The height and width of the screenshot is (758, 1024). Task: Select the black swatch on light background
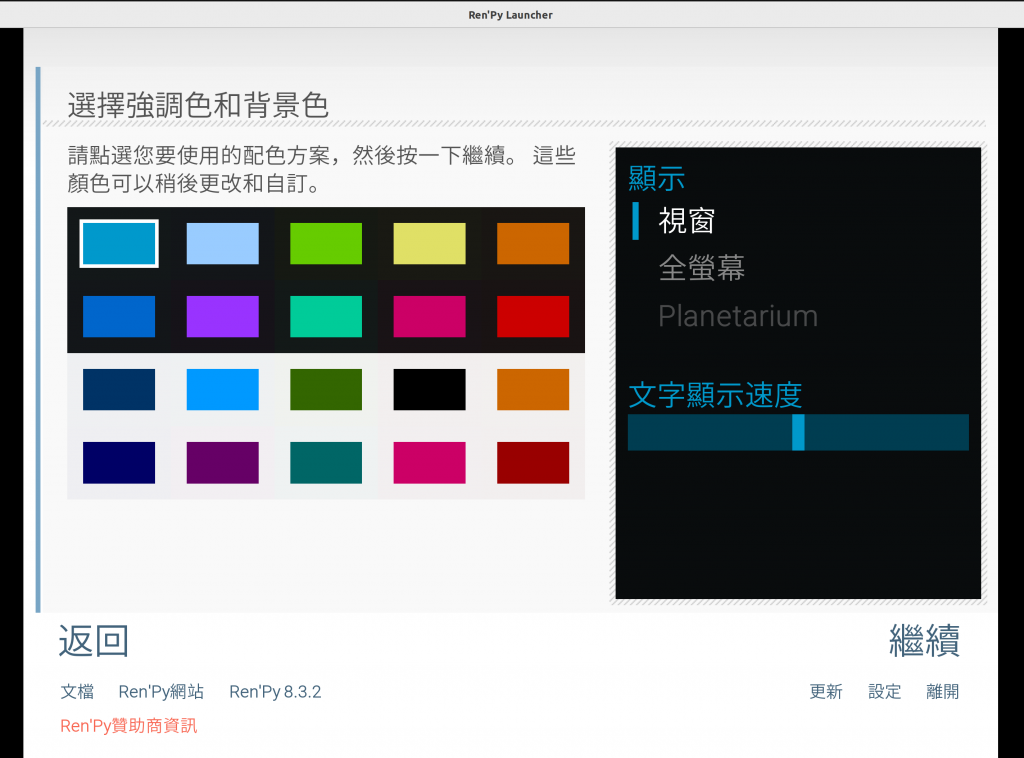click(x=429, y=390)
